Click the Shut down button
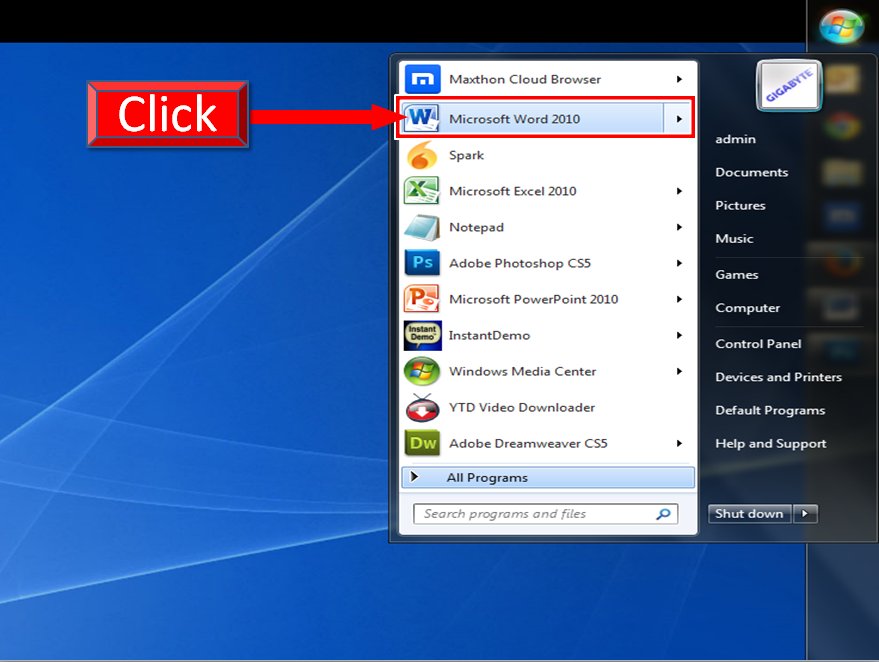Viewport: 879px width, 662px height. pyautogui.click(x=749, y=513)
